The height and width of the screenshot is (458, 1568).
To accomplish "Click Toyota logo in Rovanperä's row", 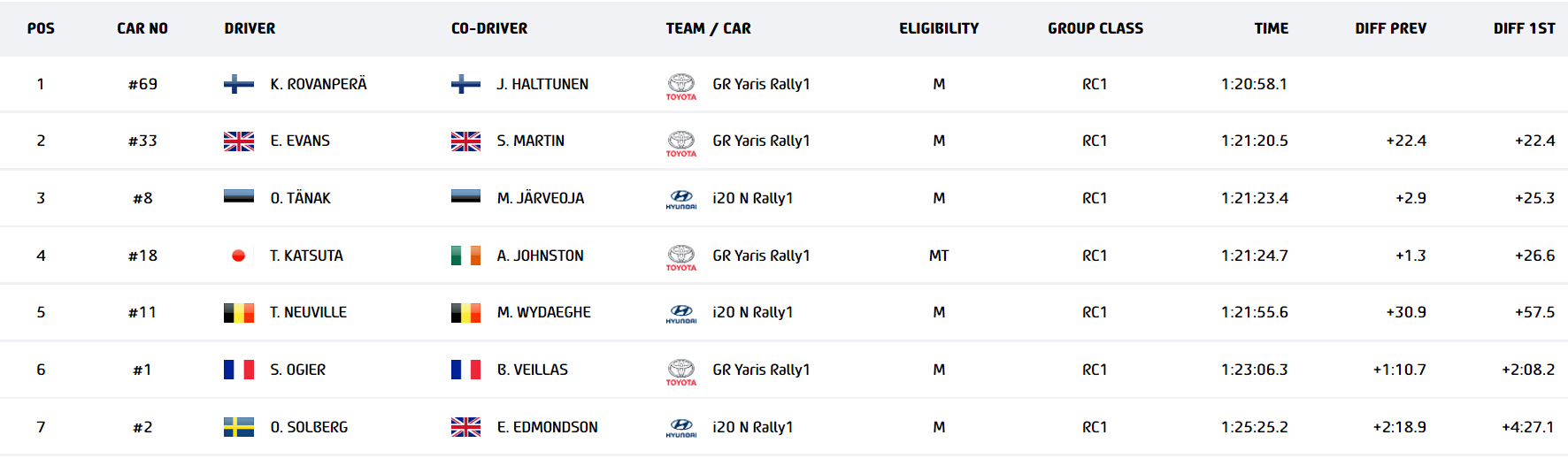I will 680,86.
